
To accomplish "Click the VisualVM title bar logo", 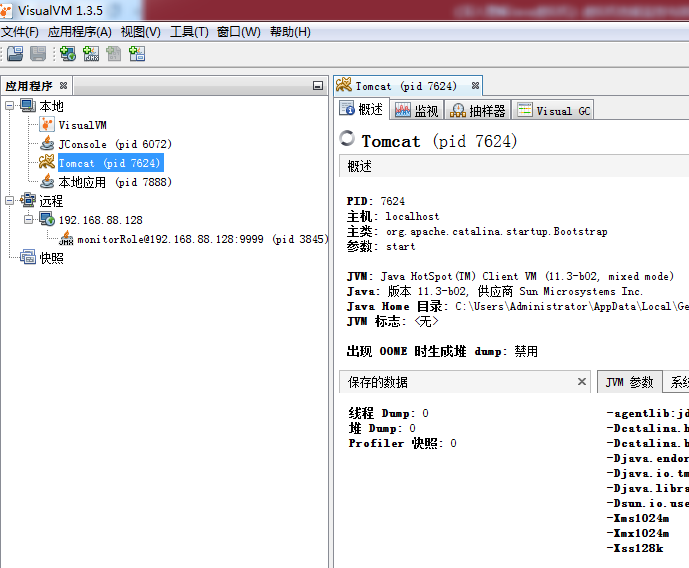I will (x=6, y=11).
